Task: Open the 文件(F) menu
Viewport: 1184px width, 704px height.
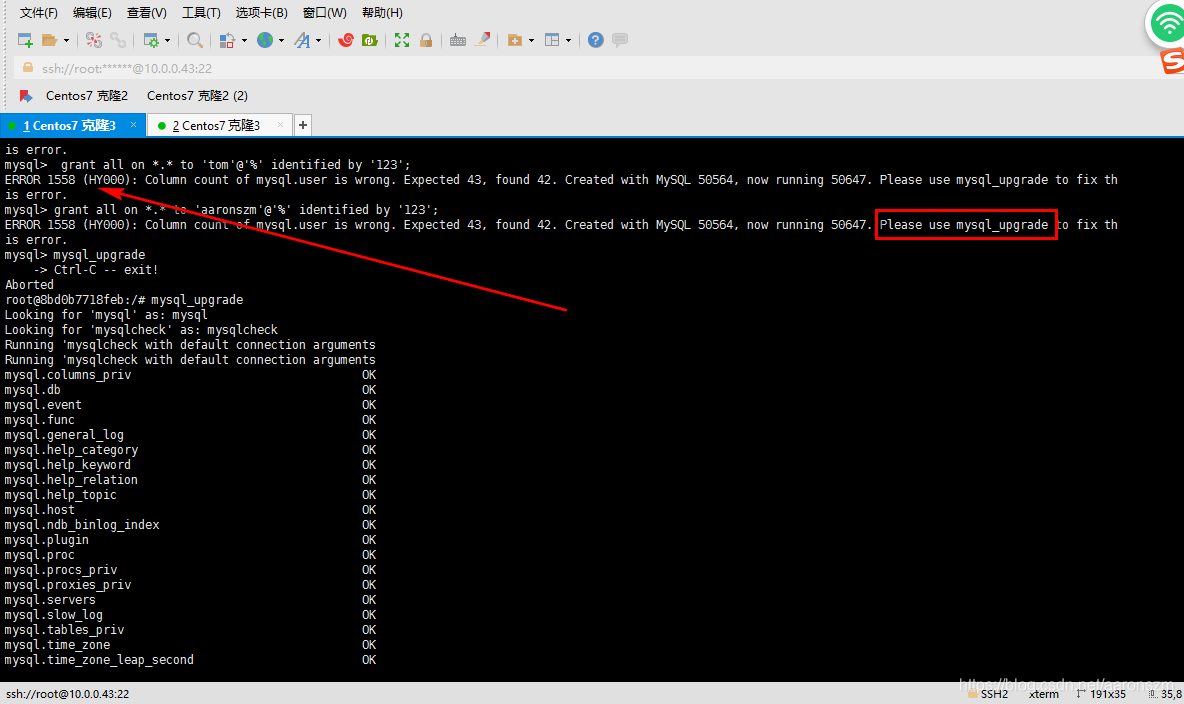Action: coord(39,13)
